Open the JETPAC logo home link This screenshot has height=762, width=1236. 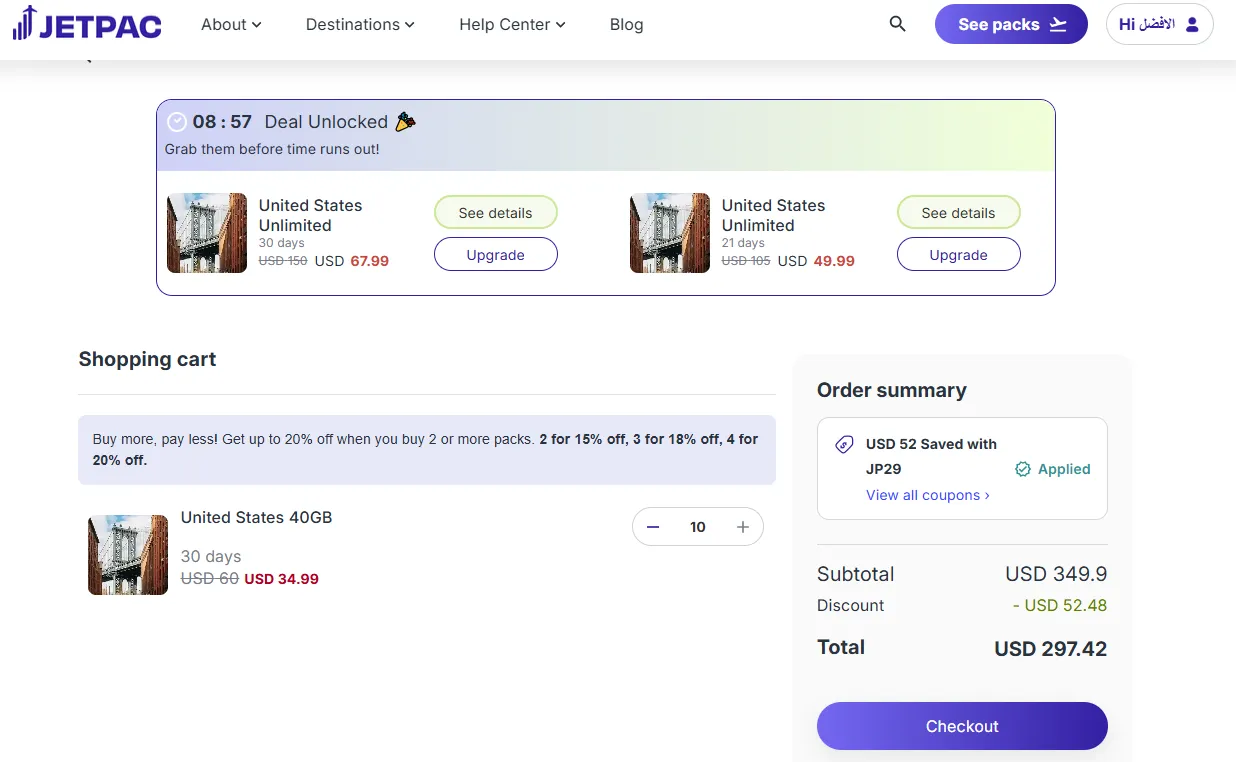tap(87, 24)
